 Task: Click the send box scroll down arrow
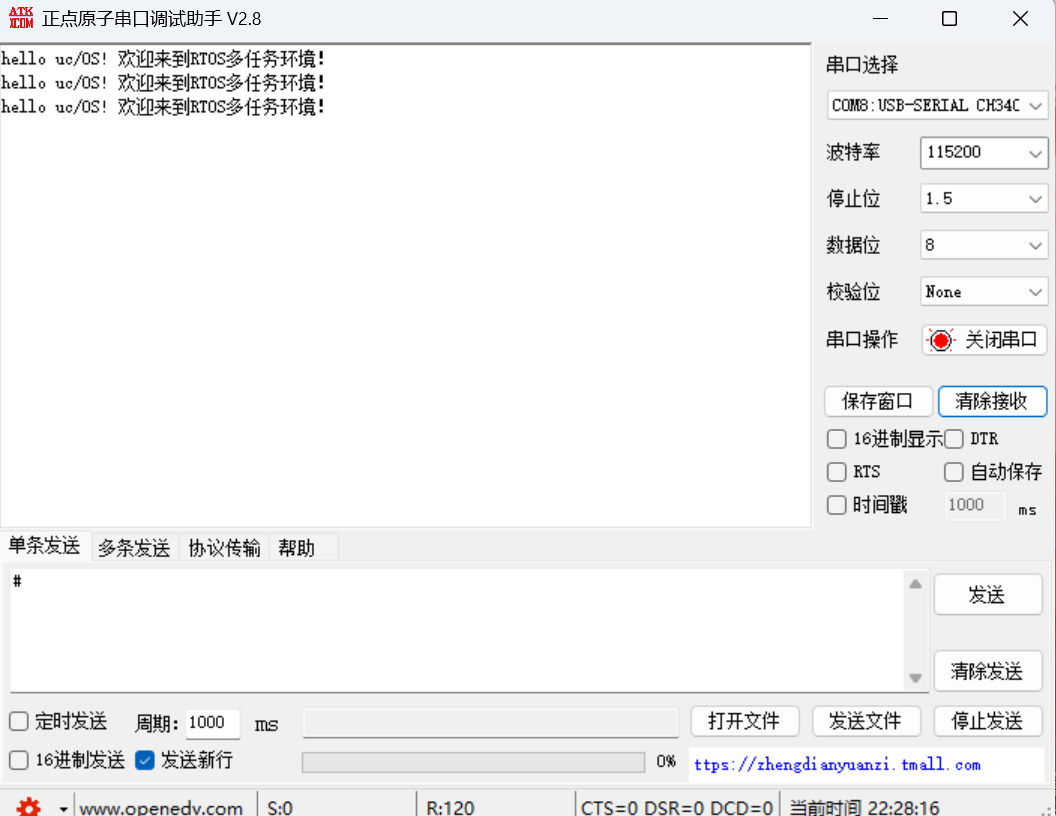(915, 678)
